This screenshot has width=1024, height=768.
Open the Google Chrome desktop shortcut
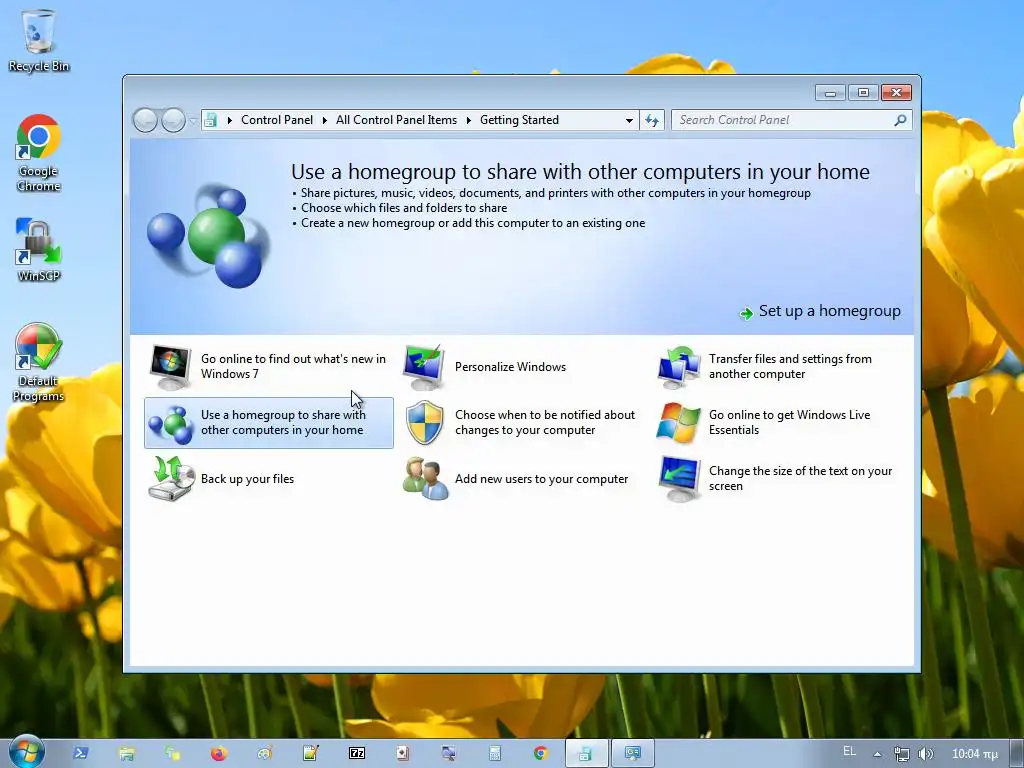coord(39,153)
